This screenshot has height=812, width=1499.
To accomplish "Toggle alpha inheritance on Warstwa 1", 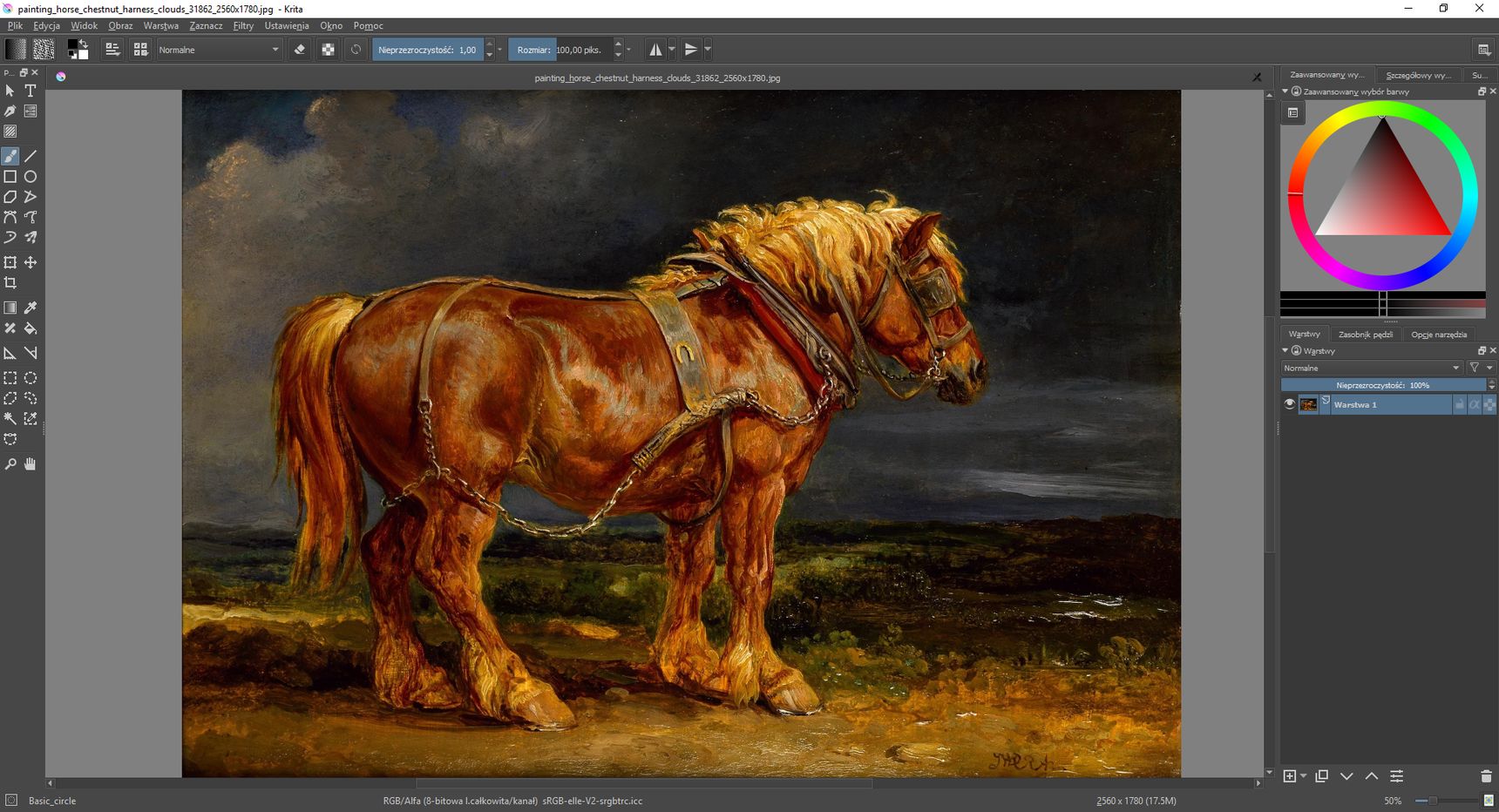I will coord(1475,404).
